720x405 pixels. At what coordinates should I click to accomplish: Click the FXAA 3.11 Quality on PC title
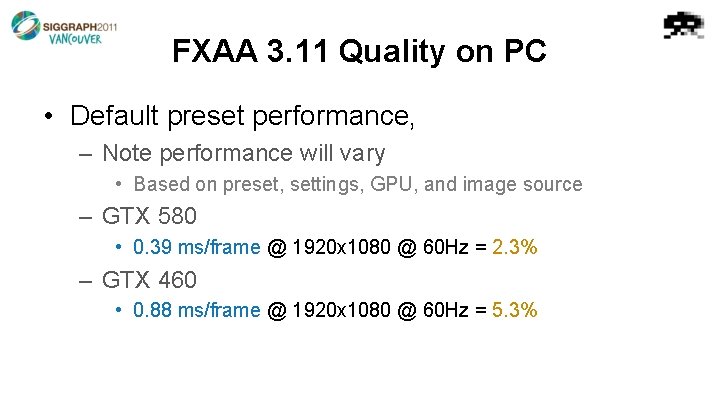coord(359,51)
